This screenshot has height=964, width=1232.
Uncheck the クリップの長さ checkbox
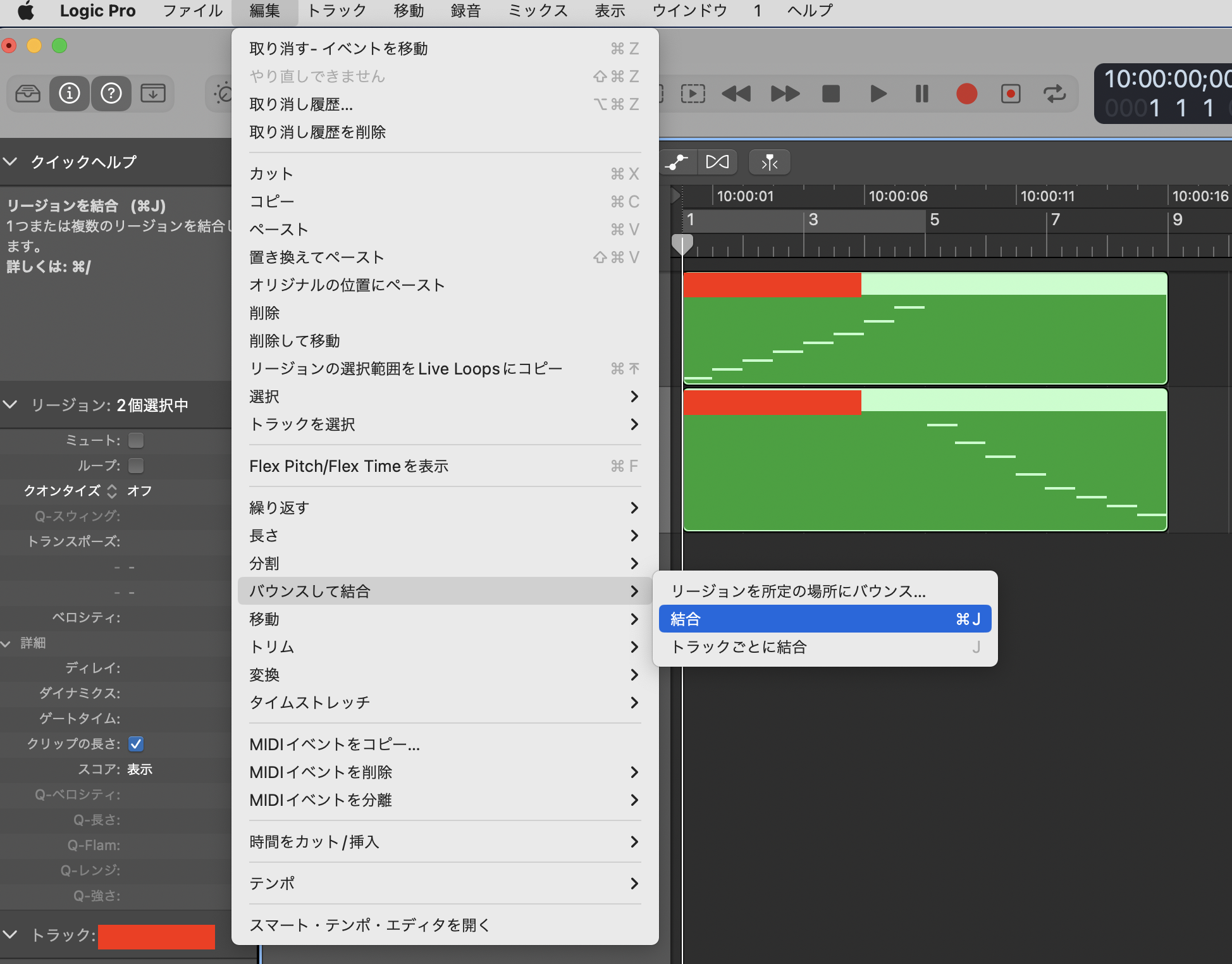click(x=136, y=744)
